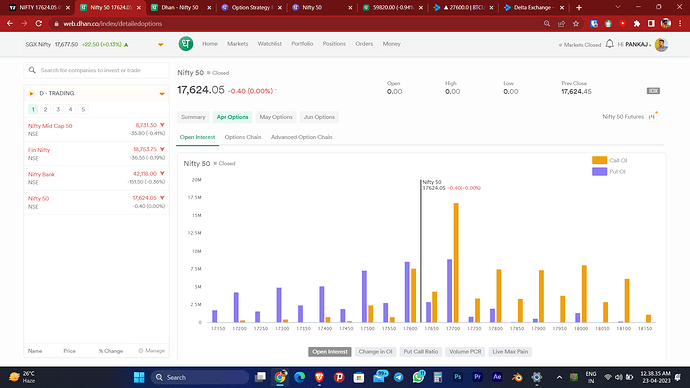The width and height of the screenshot is (690, 388).
Task: Select May Options button
Action: pos(276,117)
